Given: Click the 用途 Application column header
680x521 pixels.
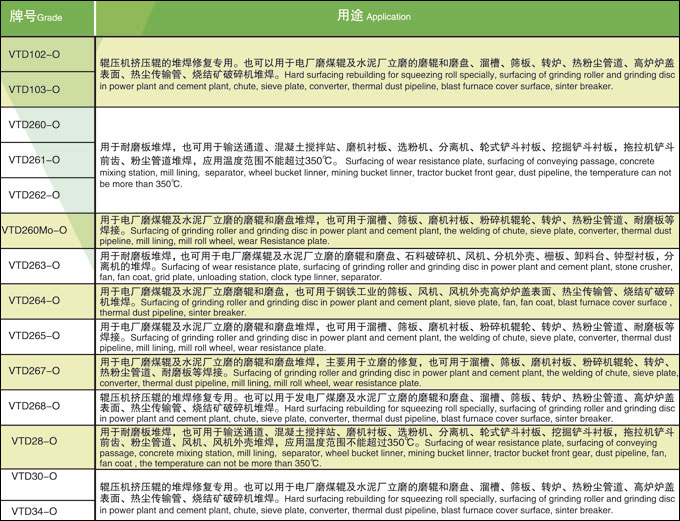Looking at the screenshot, I should [x=387, y=18].
